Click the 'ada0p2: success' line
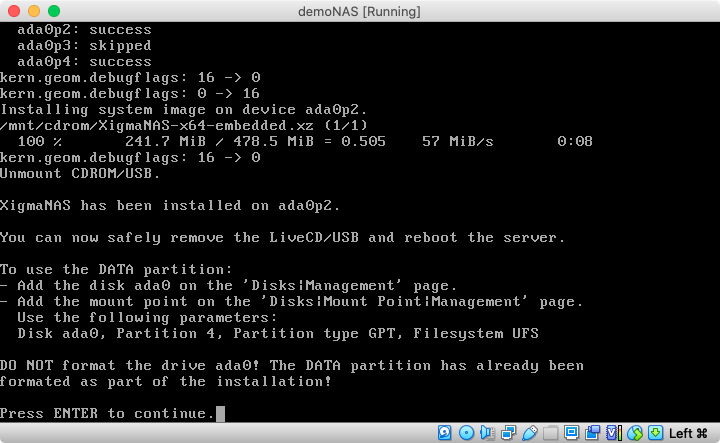Screen dimensions: 720x443 point(84,30)
